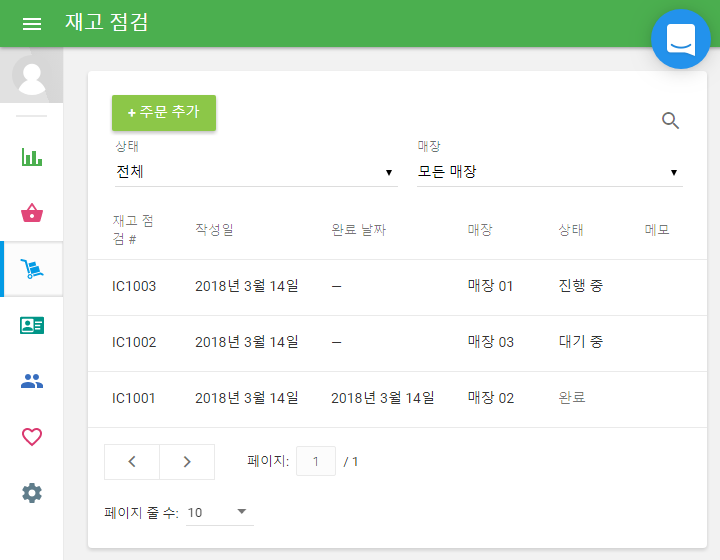Screen dimensions: 720x560
Task: Open the employee ID card section
Action: [32, 325]
